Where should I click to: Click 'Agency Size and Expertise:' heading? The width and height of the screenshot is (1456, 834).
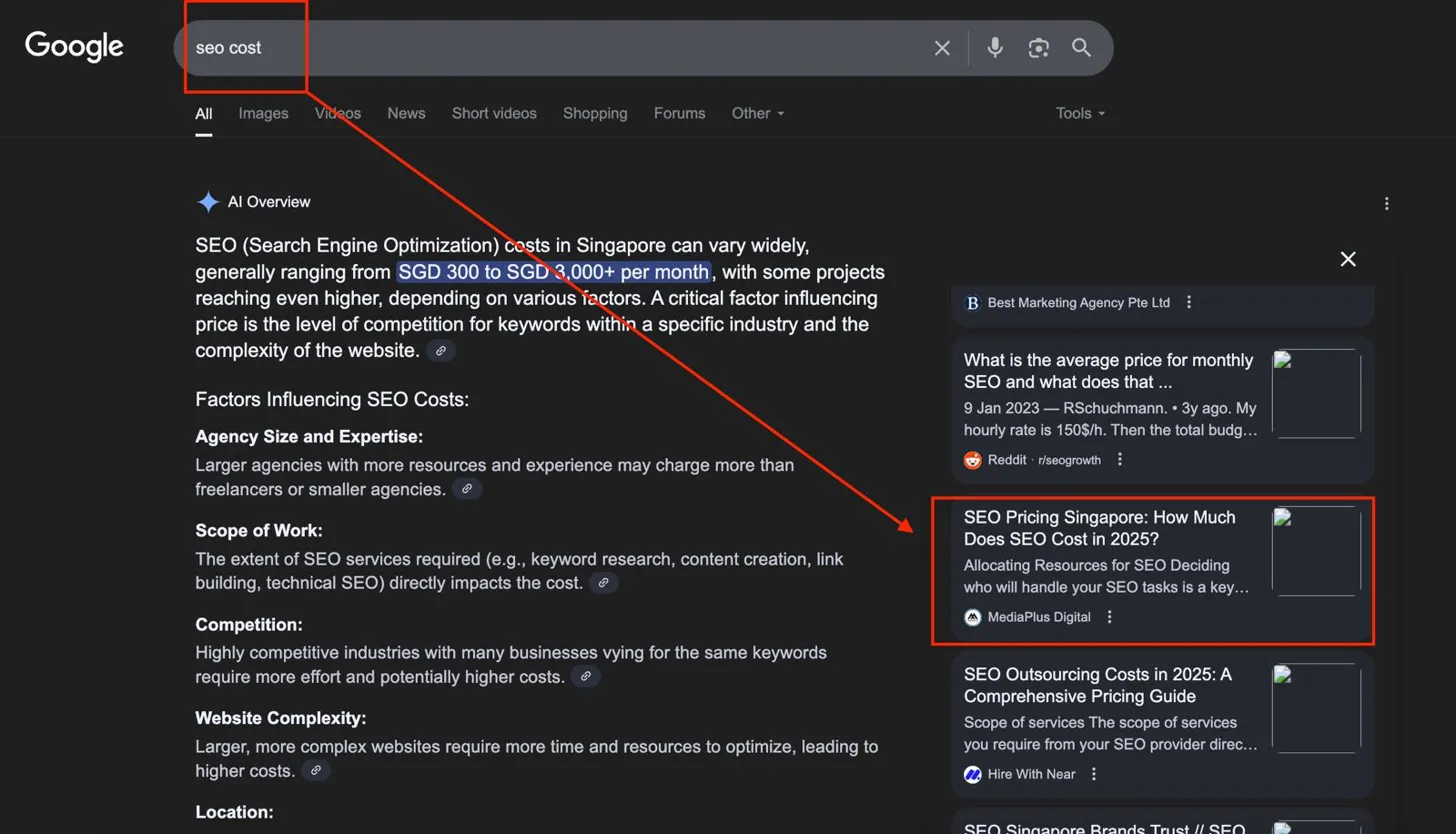[x=309, y=437]
